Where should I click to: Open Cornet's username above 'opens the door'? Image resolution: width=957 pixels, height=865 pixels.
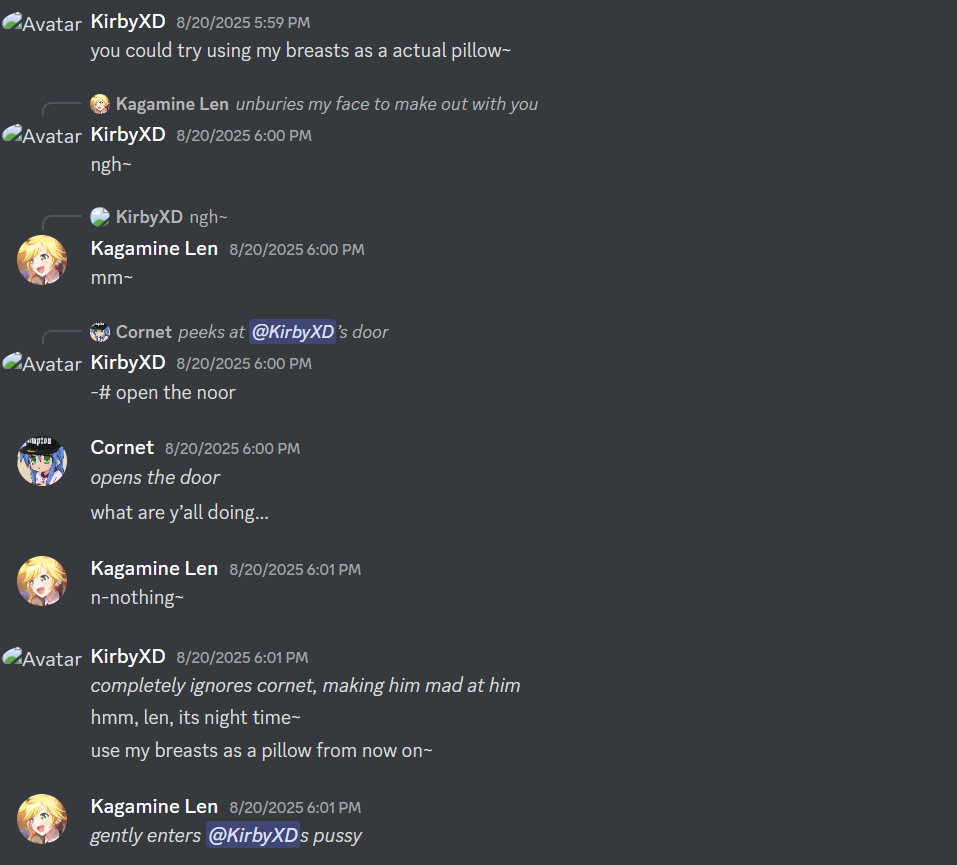click(x=122, y=447)
